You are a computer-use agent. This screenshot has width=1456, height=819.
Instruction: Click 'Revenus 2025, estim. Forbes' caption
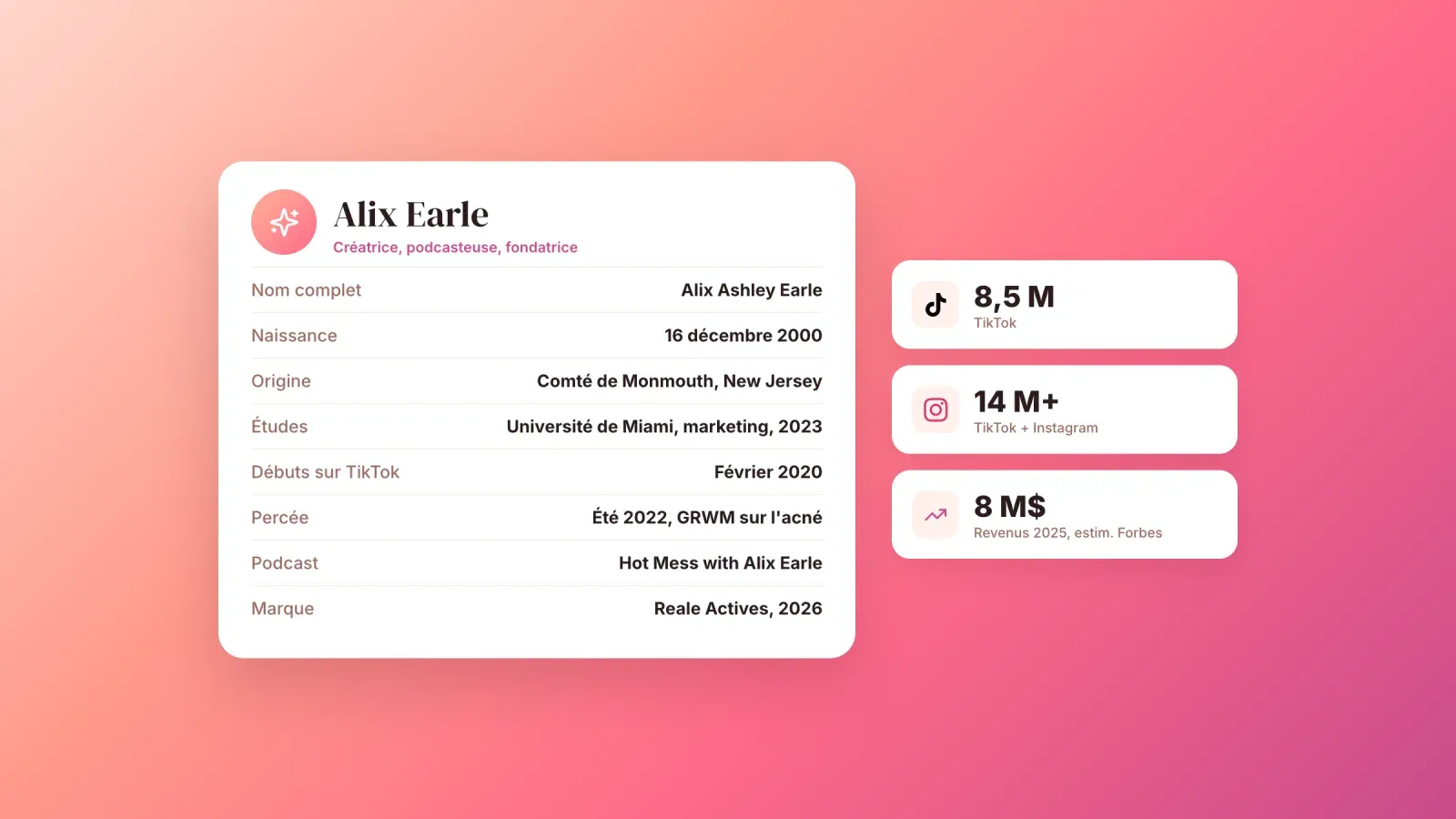pyautogui.click(x=1067, y=532)
